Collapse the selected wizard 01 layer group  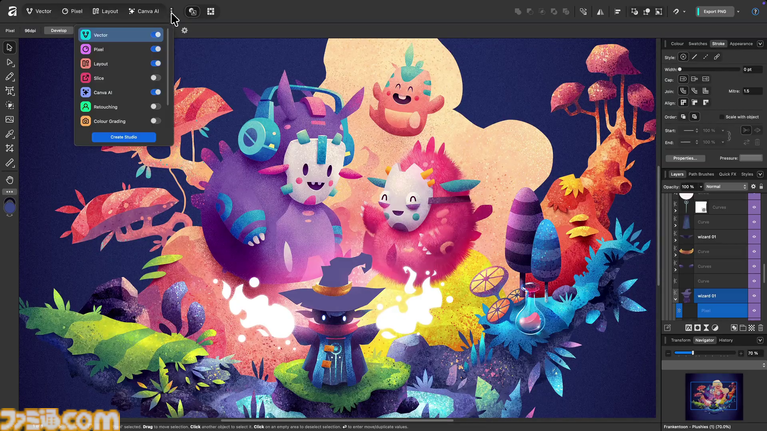[x=675, y=296]
